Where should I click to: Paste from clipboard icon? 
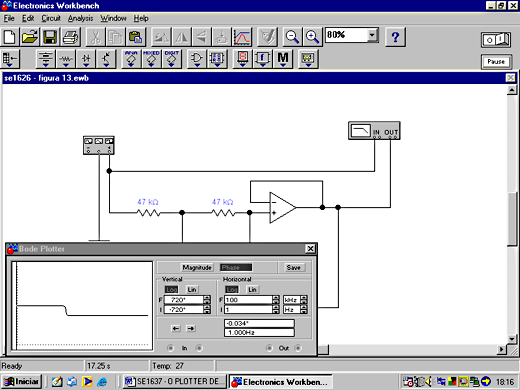point(135,37)
